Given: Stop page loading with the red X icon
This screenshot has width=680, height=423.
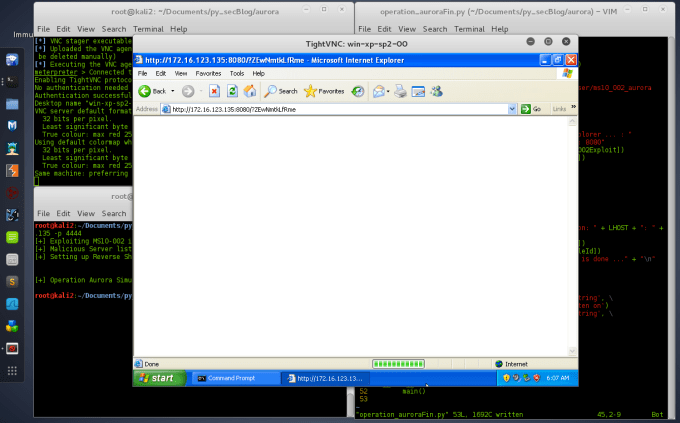Looking at the screenshot, I should pos(214,91).
